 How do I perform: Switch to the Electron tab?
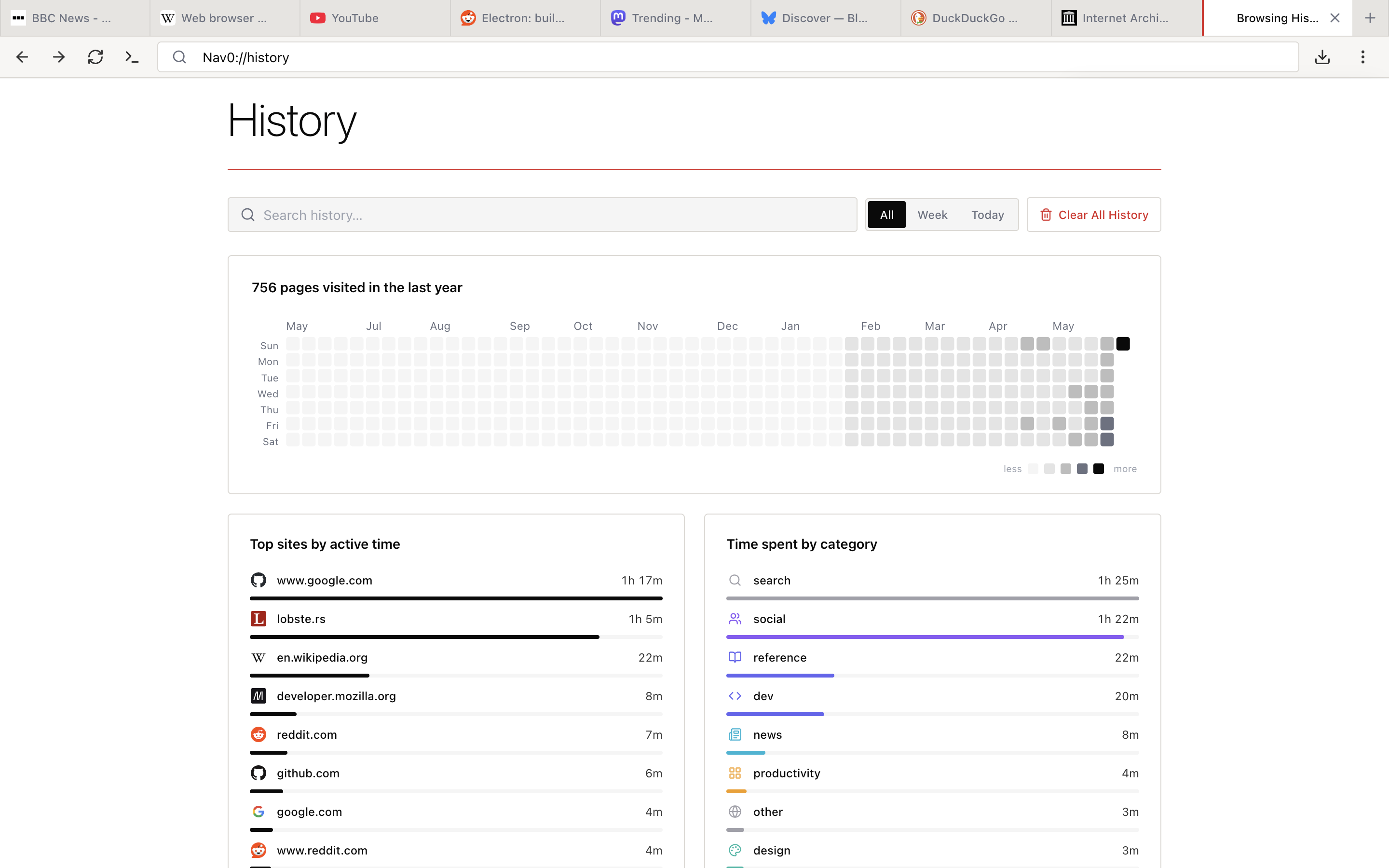click(525, 18)
